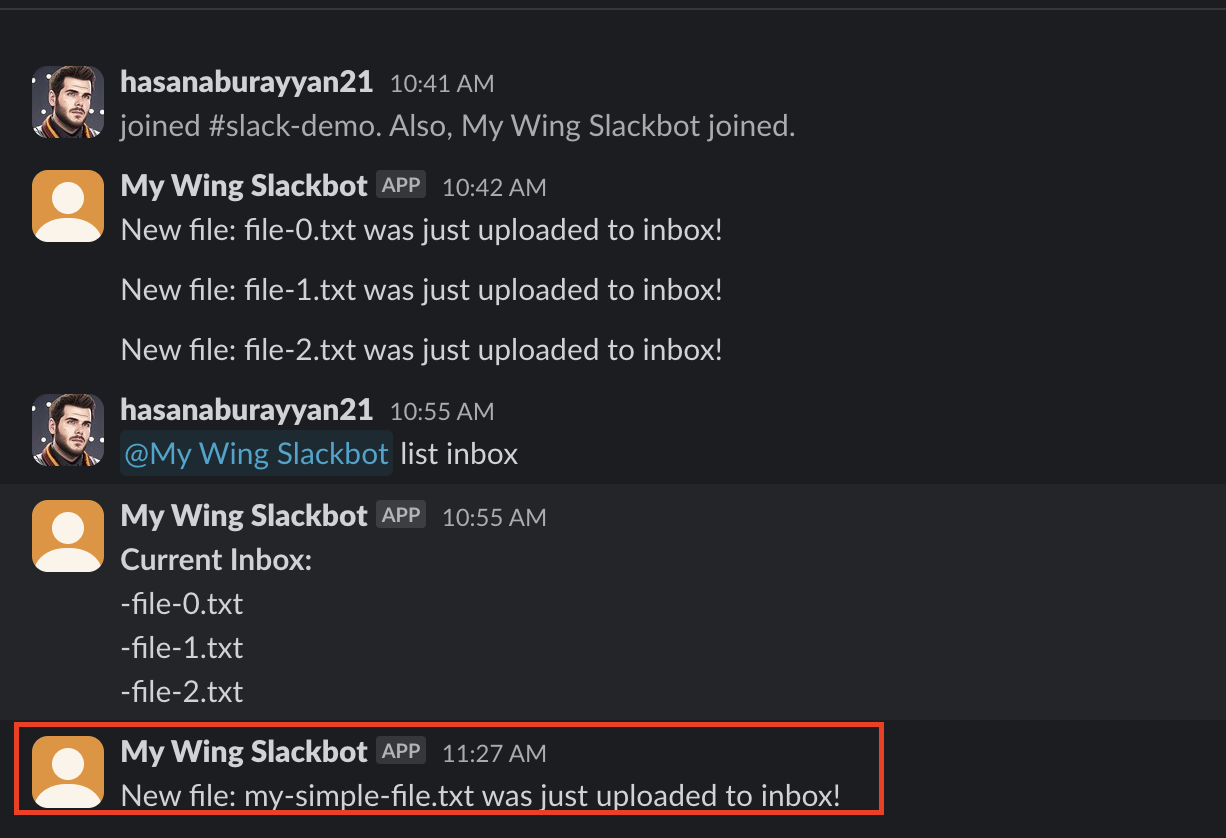Click the My Wing Slackbot name in the highlighted message
The width and height of the screenshot is (1226, 838).
click(x=243, y=751)
